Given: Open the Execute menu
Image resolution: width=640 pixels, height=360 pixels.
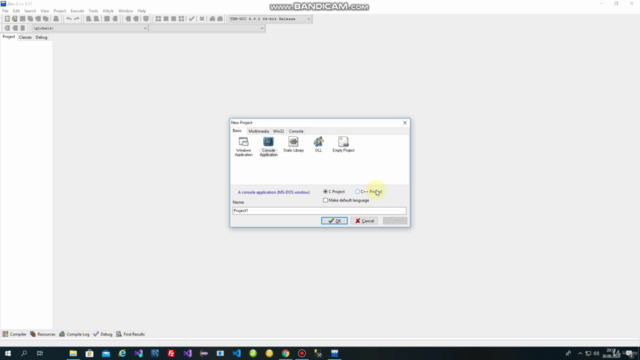Looking at the screenshot, I should pyautogui.click(x=77, y=11).
